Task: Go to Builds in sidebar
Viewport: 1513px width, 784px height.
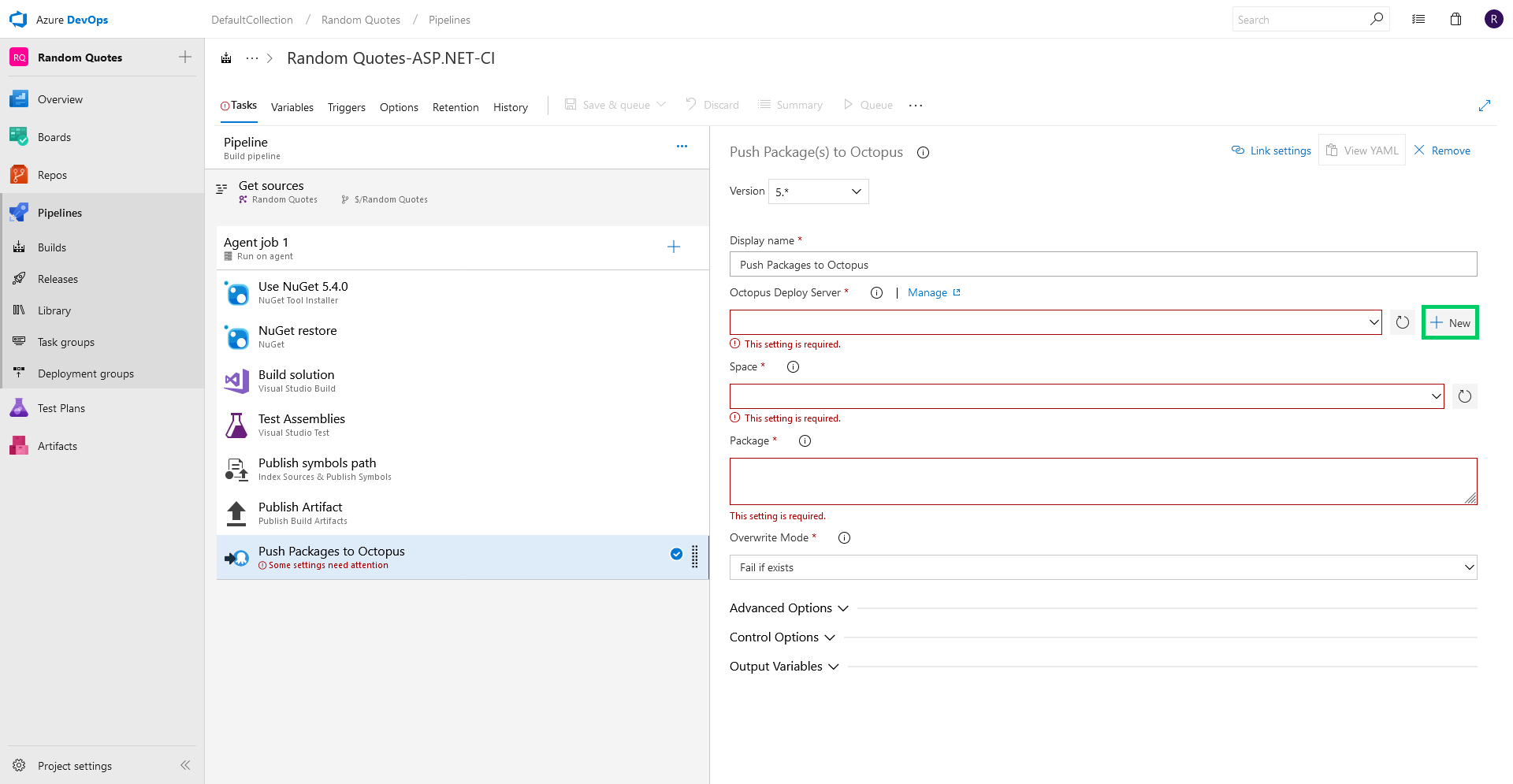Action: click(52, 247)
